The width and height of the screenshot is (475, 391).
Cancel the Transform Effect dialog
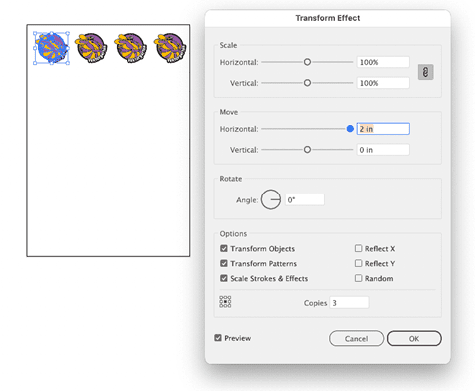click(356, 339)
